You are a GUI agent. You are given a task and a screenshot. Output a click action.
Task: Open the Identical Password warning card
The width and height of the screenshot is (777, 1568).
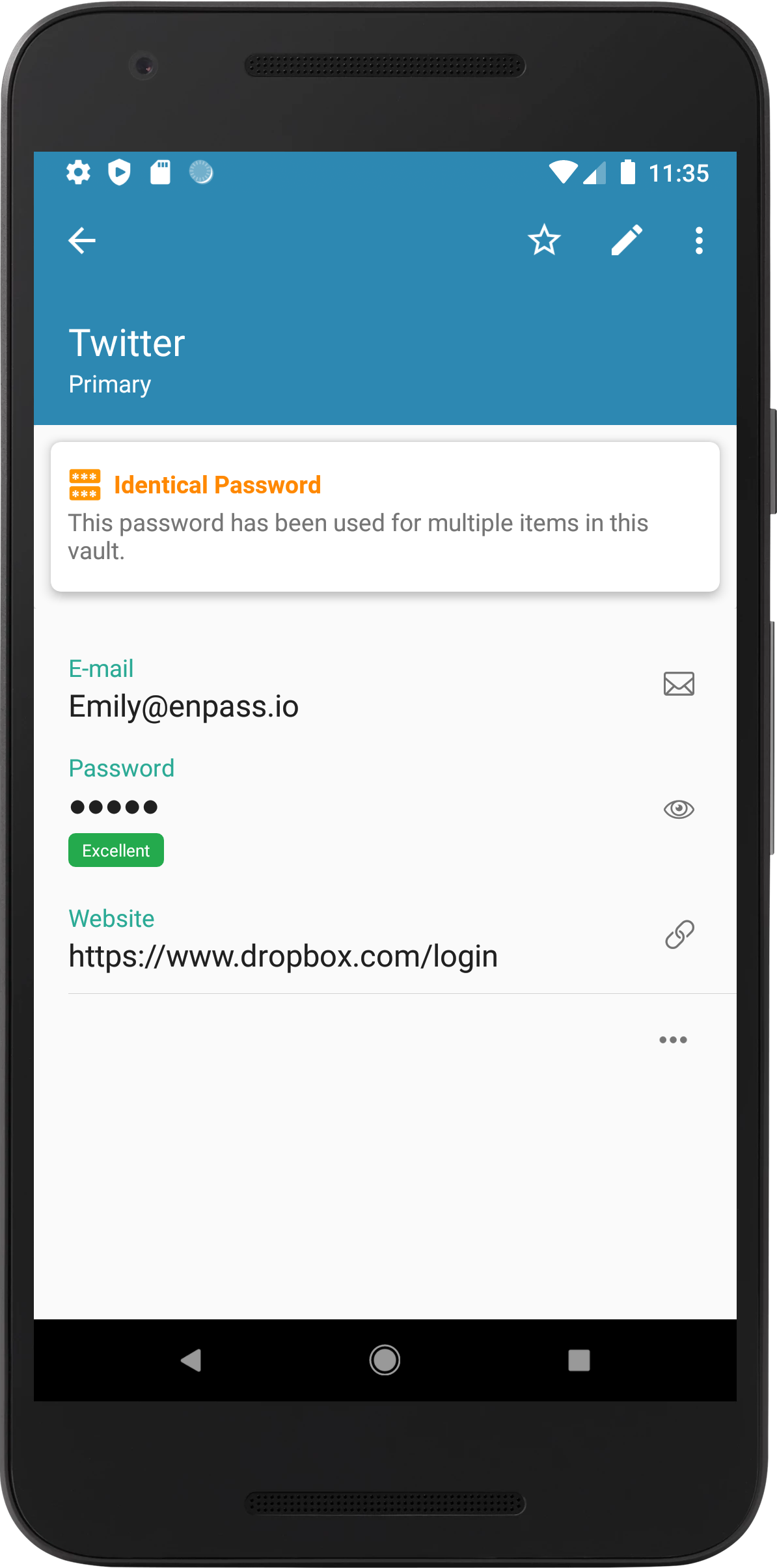coord(385,517)
